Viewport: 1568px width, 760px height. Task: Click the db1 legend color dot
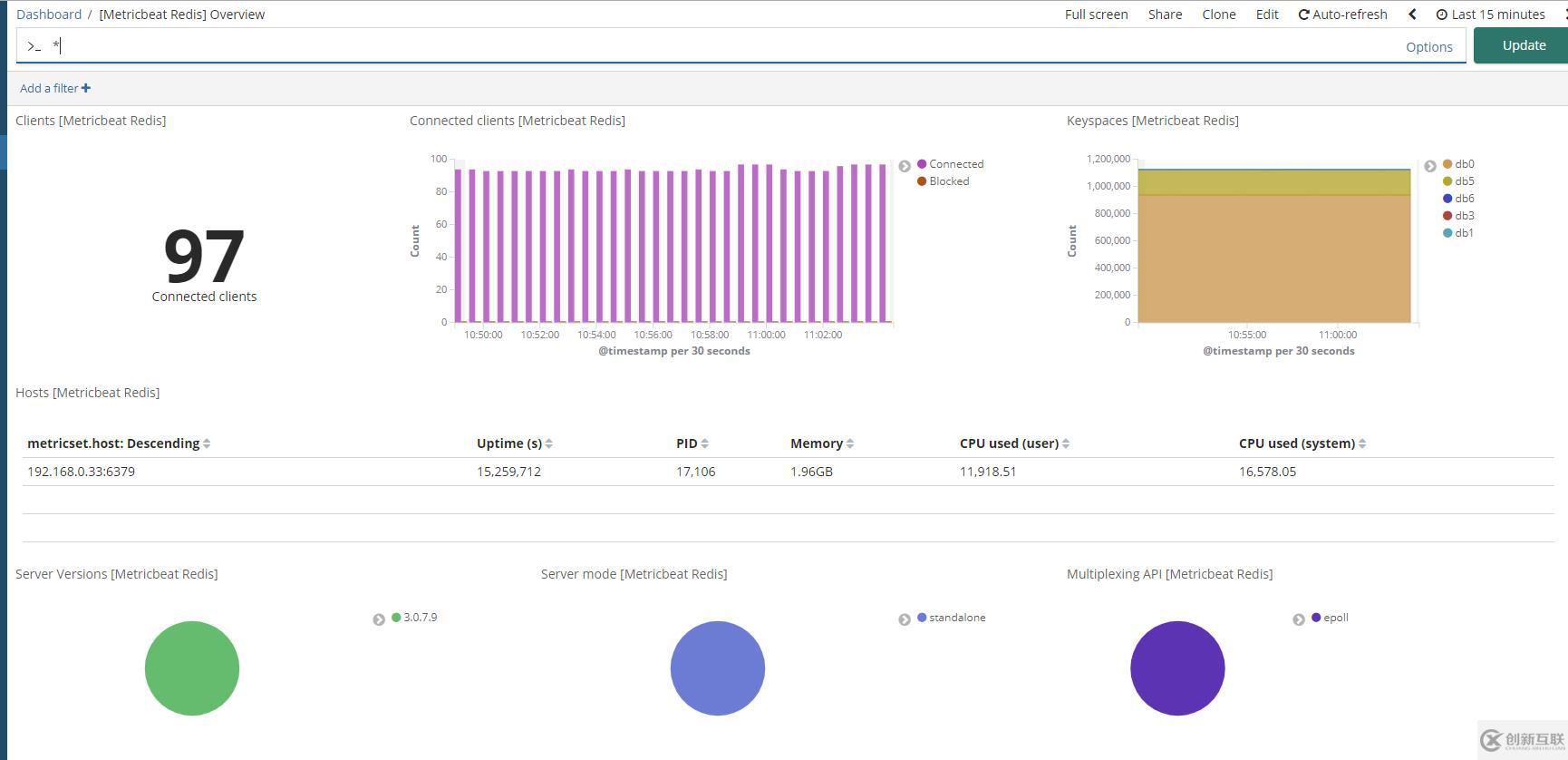1447,233
